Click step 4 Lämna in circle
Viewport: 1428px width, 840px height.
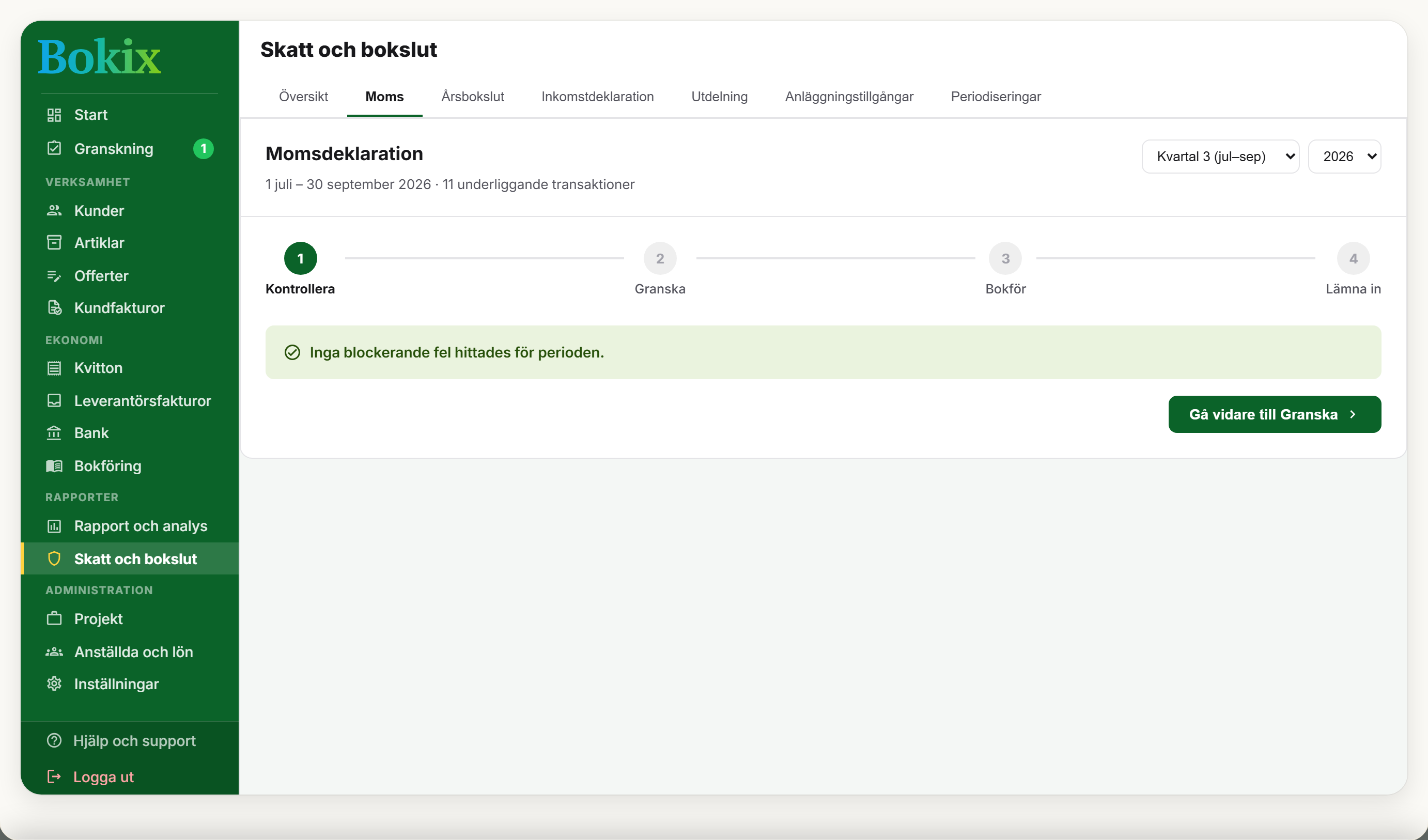(1353, 258)
